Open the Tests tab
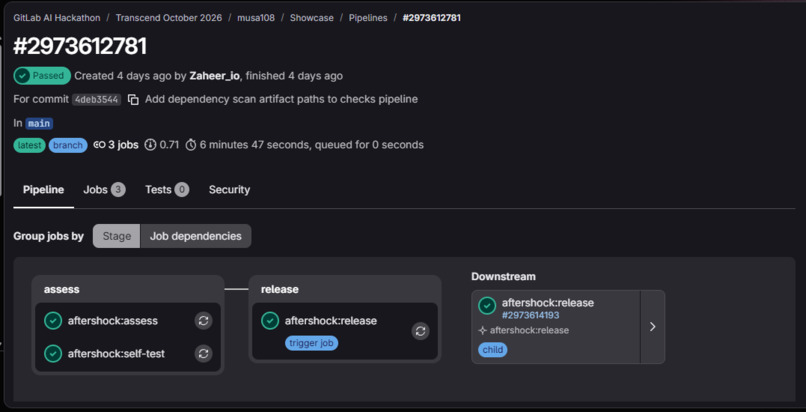 [167, 190]
